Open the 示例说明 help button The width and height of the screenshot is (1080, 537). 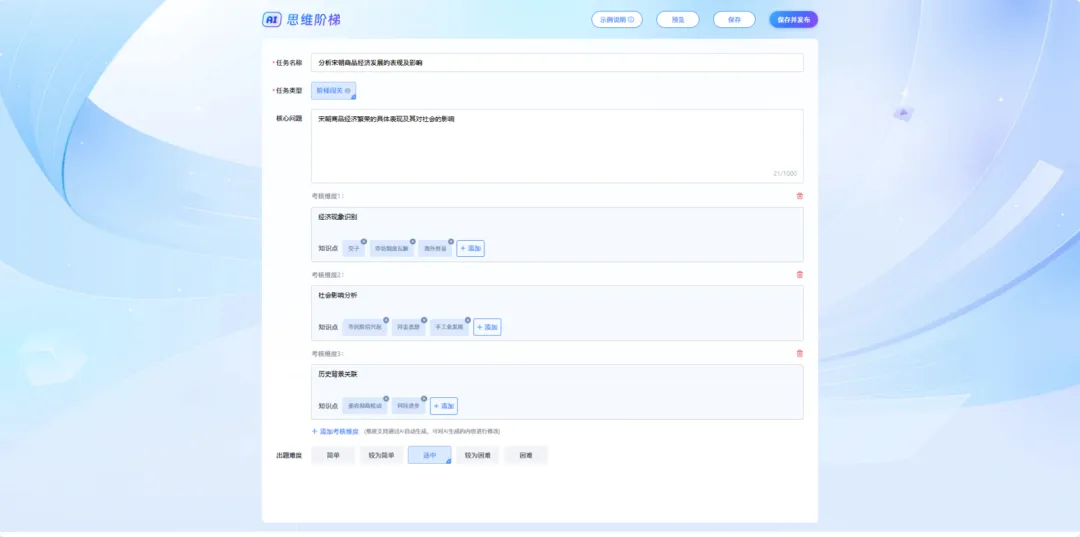[x=616, y=19]
